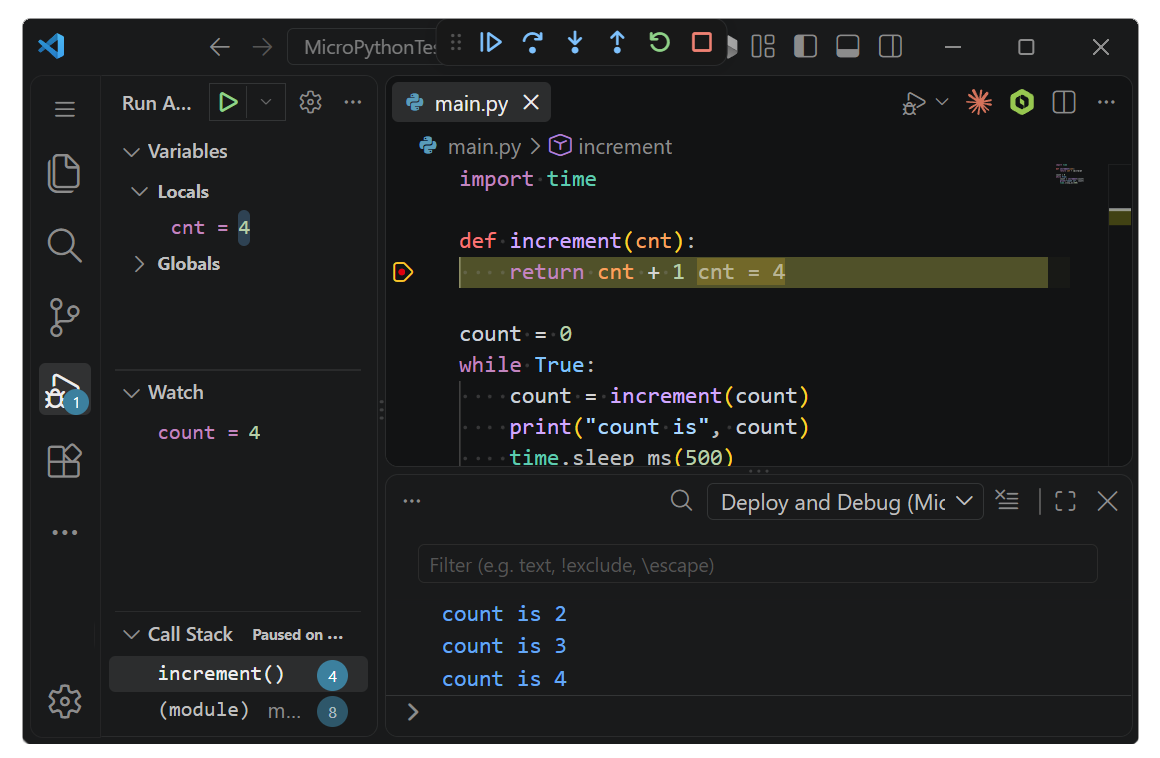
Task: Open the Manage gear at bottom left
Action: [x=64, y=701]
